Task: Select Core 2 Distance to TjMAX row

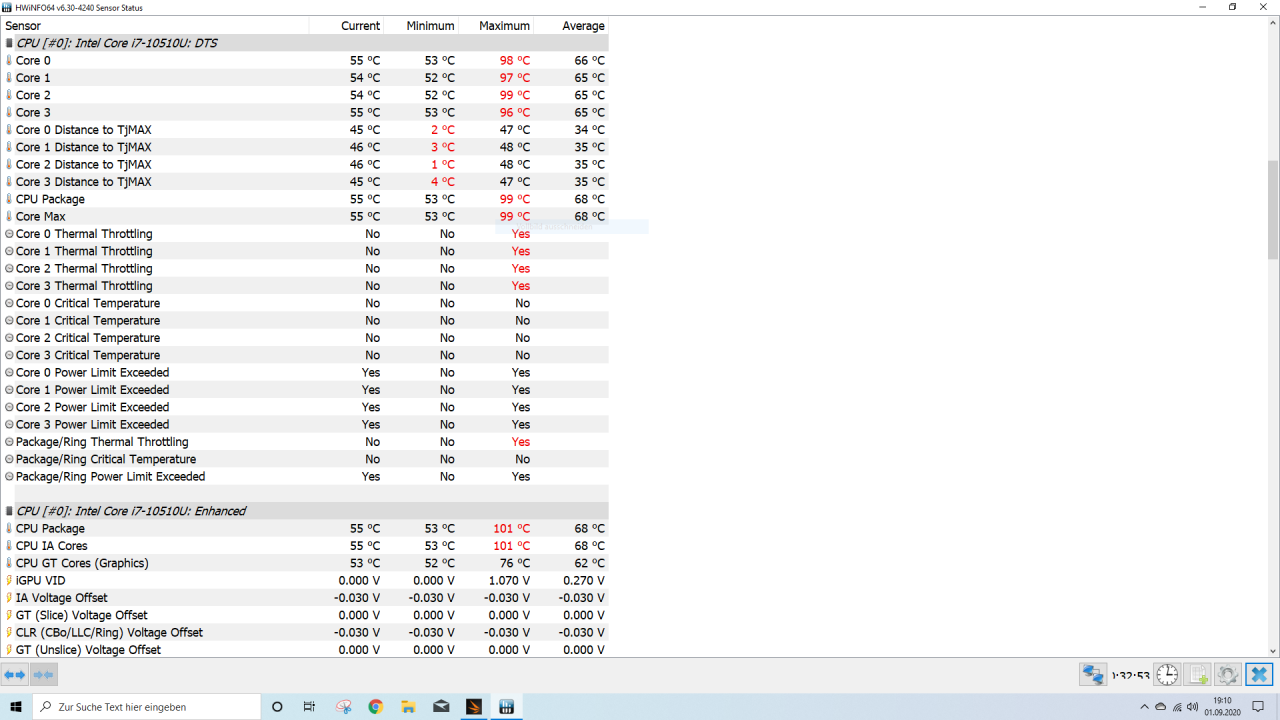Action: coord(304,164)
